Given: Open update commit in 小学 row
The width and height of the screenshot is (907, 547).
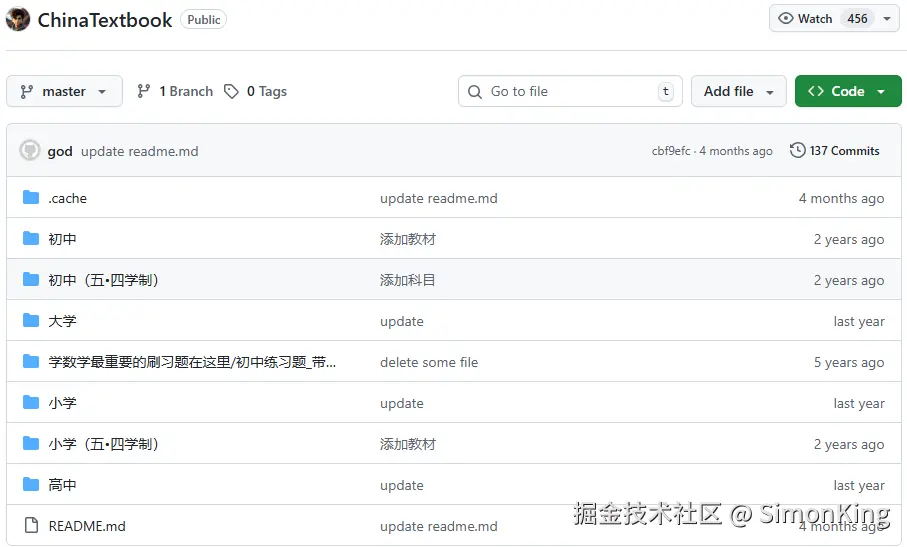Looking at the screenshot, I should pos(402,404).
